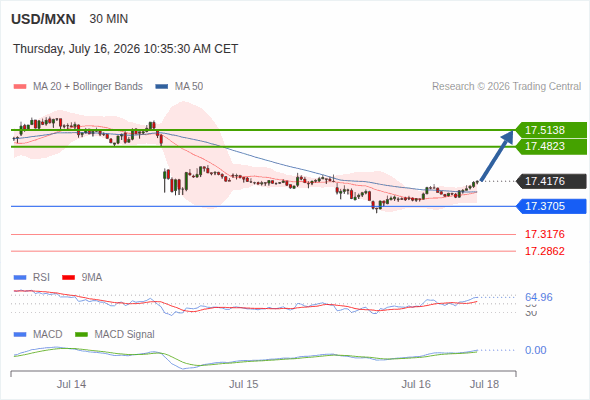The width and height of the screenshot is (590, 400).
Task: Click the Jul 18 date axis label
Action: point(484,384)
